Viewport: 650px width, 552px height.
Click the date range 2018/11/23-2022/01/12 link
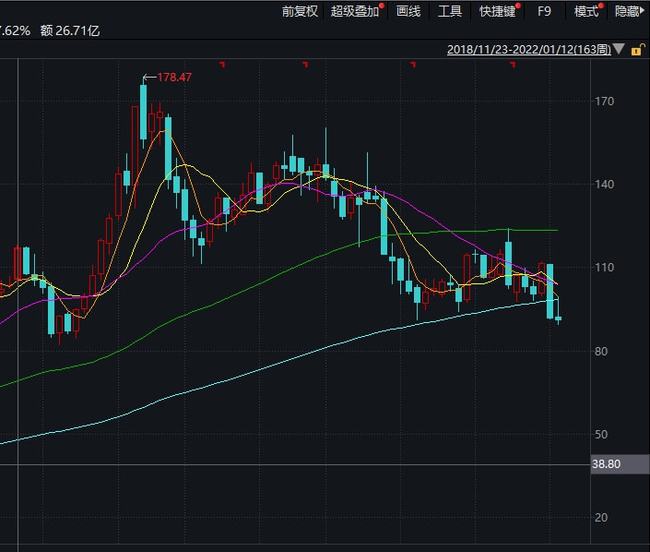(529, 50)
